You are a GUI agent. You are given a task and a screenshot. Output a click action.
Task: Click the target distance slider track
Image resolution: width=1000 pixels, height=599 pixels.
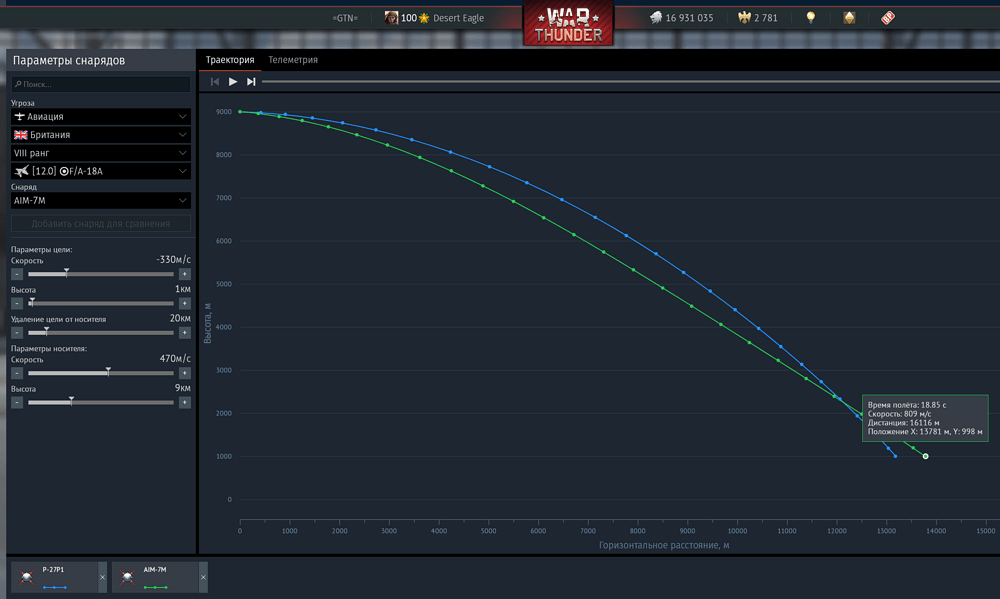click(101, 333)
